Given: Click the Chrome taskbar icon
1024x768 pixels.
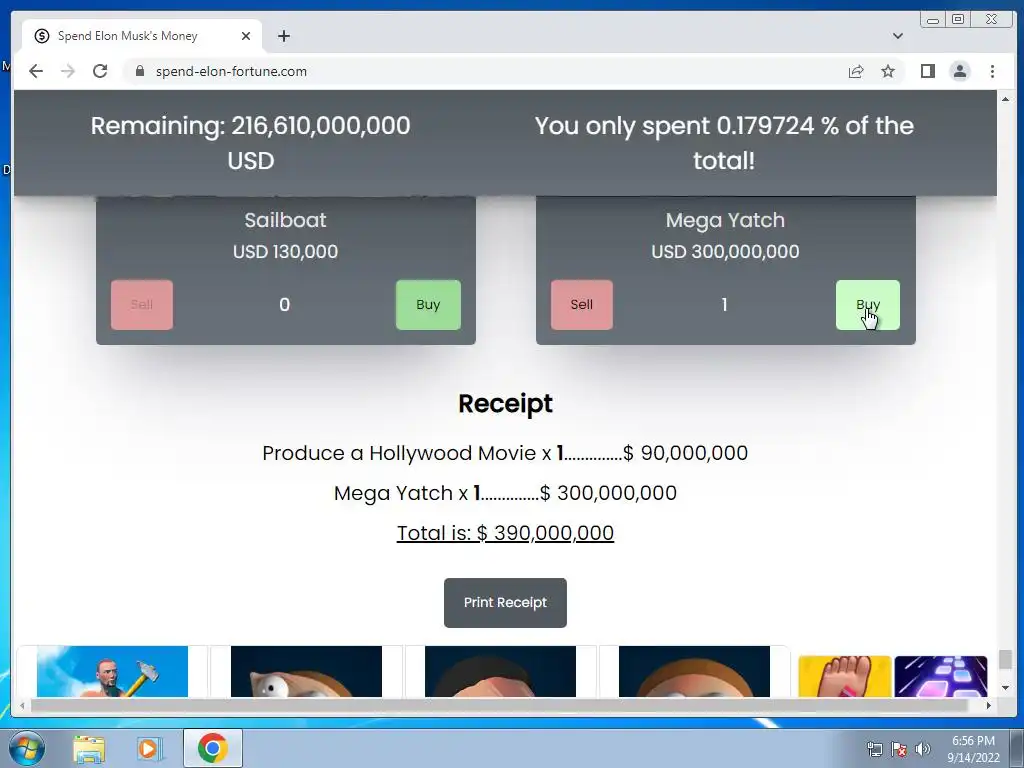Looking at the screenshot, I should [212, 748].
